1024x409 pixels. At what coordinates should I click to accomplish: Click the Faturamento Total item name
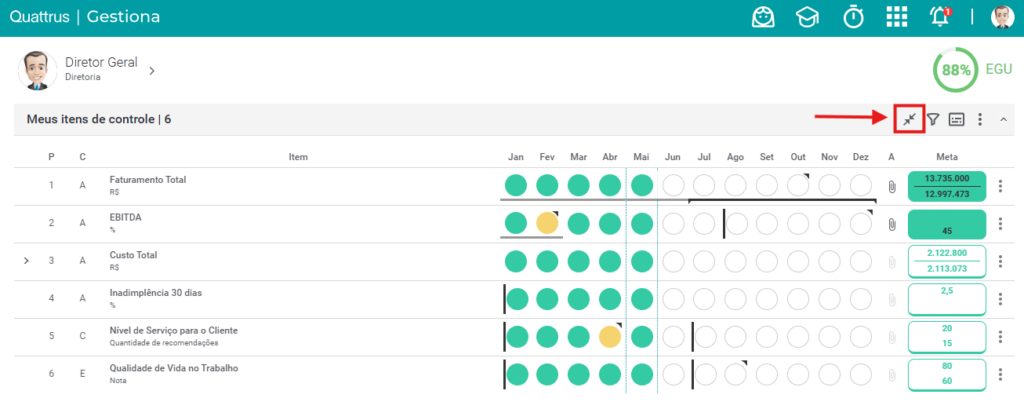[x=148, y=179]
